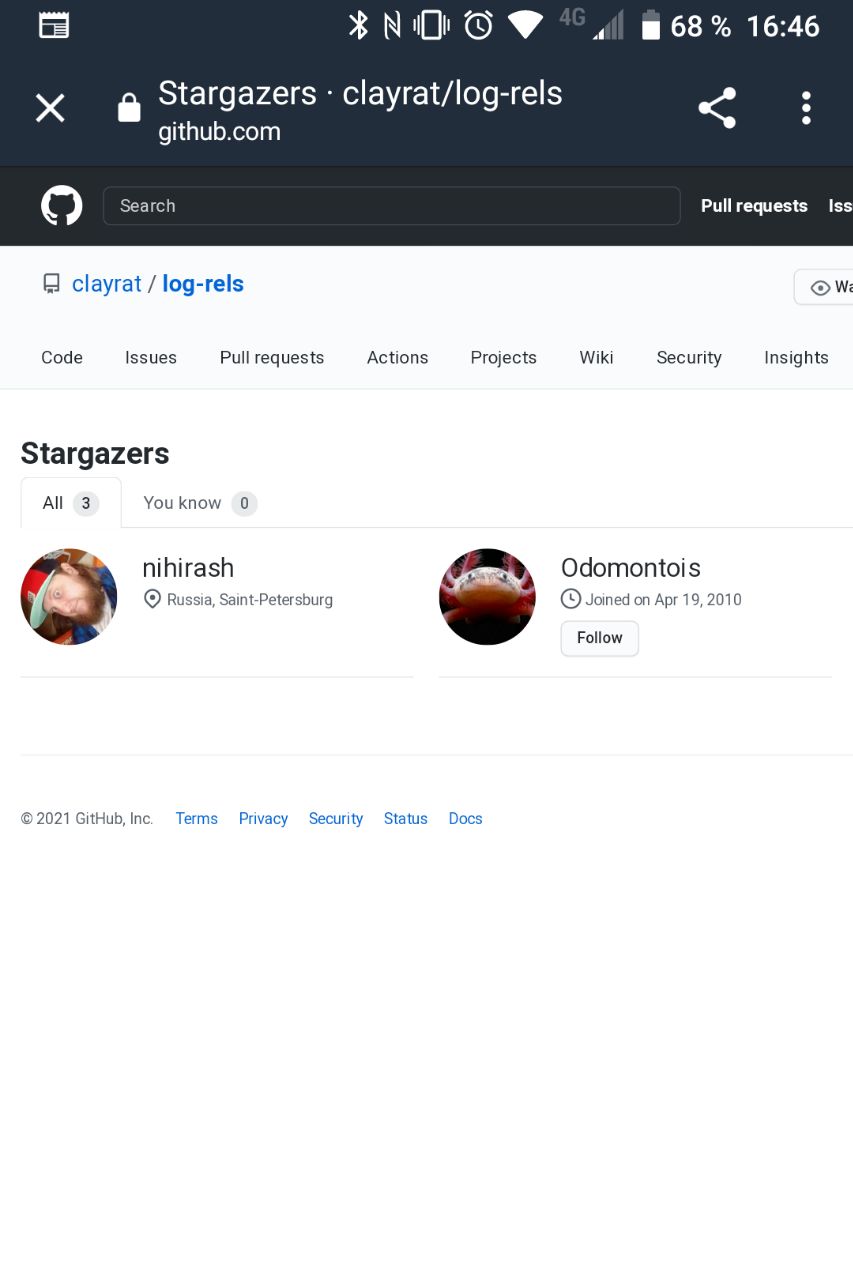Tap the lock site security icon
The image size is (853, 1280).
(x=129, y=108)
